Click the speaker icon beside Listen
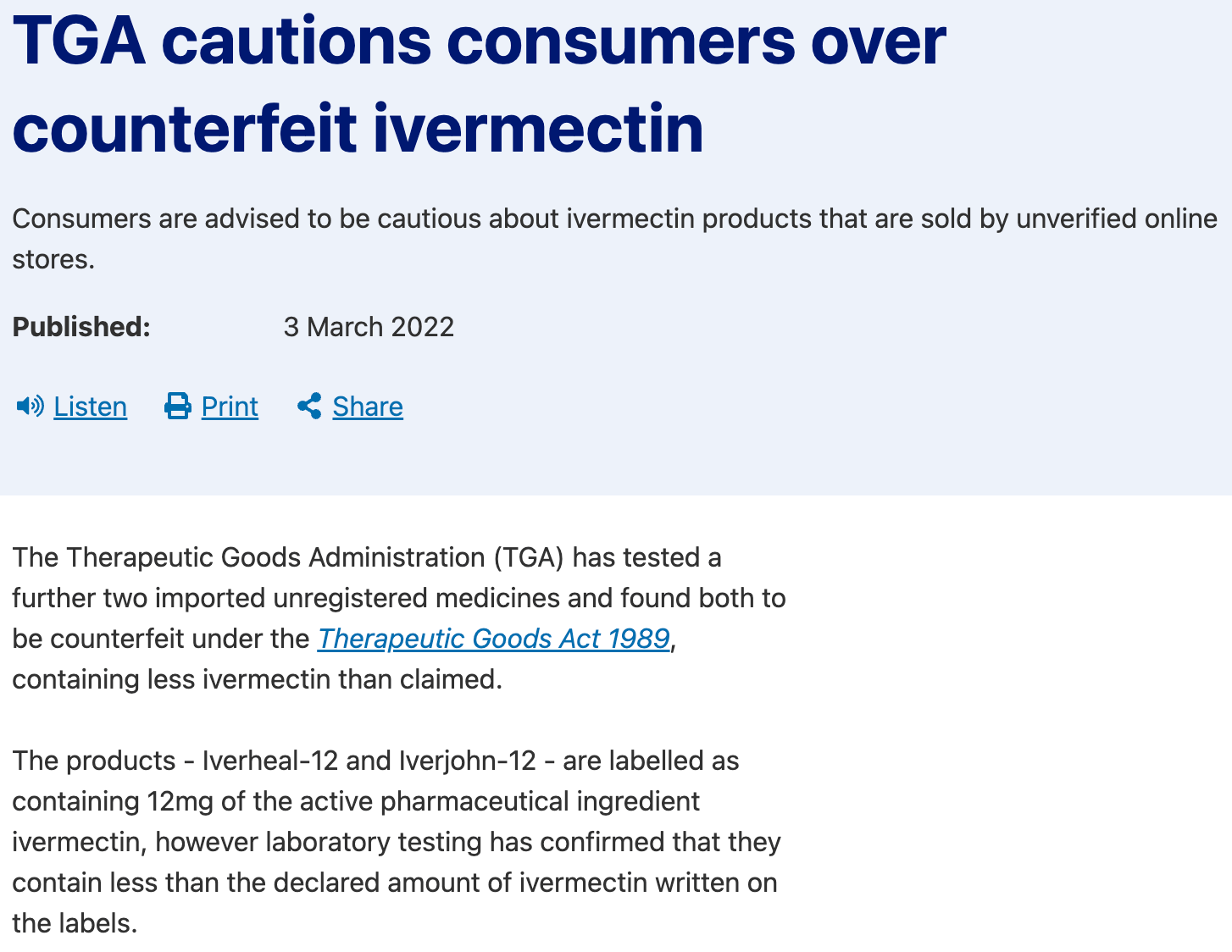 pyautogui.click(x=30, y=407)
